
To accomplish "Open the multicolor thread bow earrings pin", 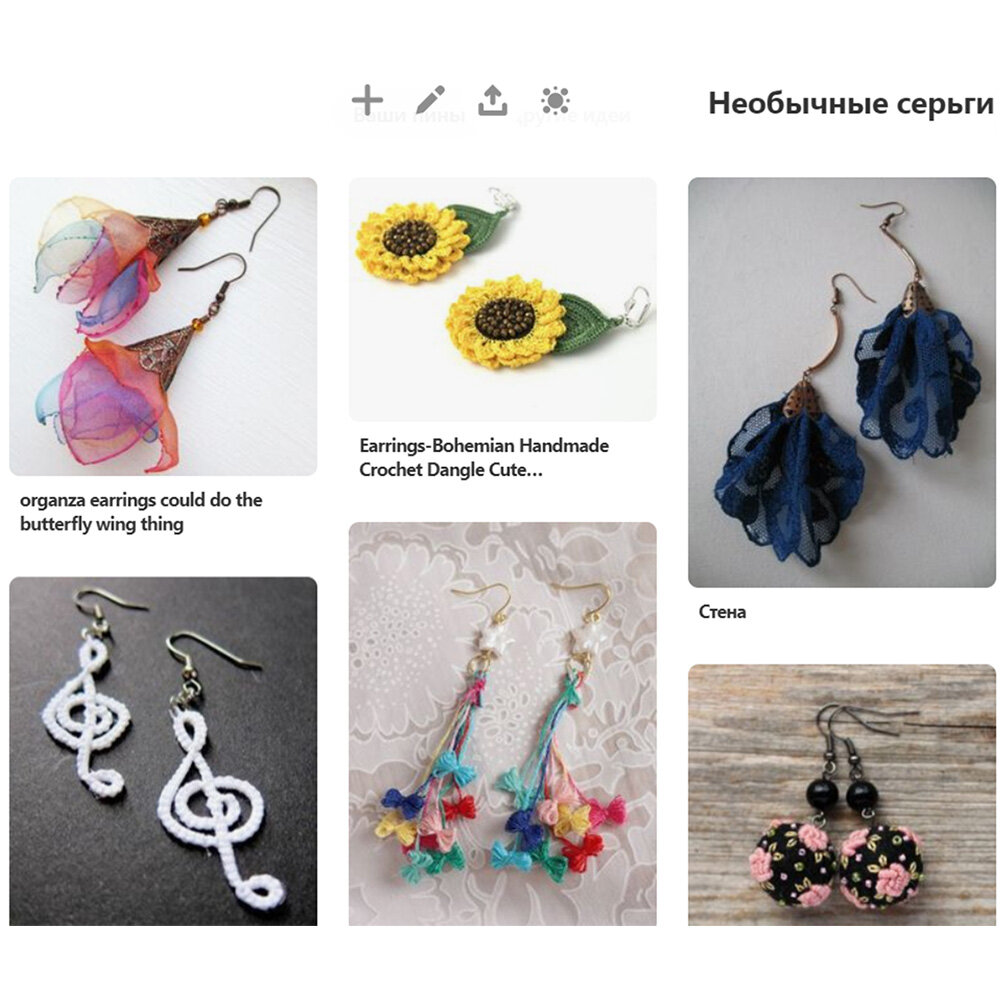I will [503, 724].
